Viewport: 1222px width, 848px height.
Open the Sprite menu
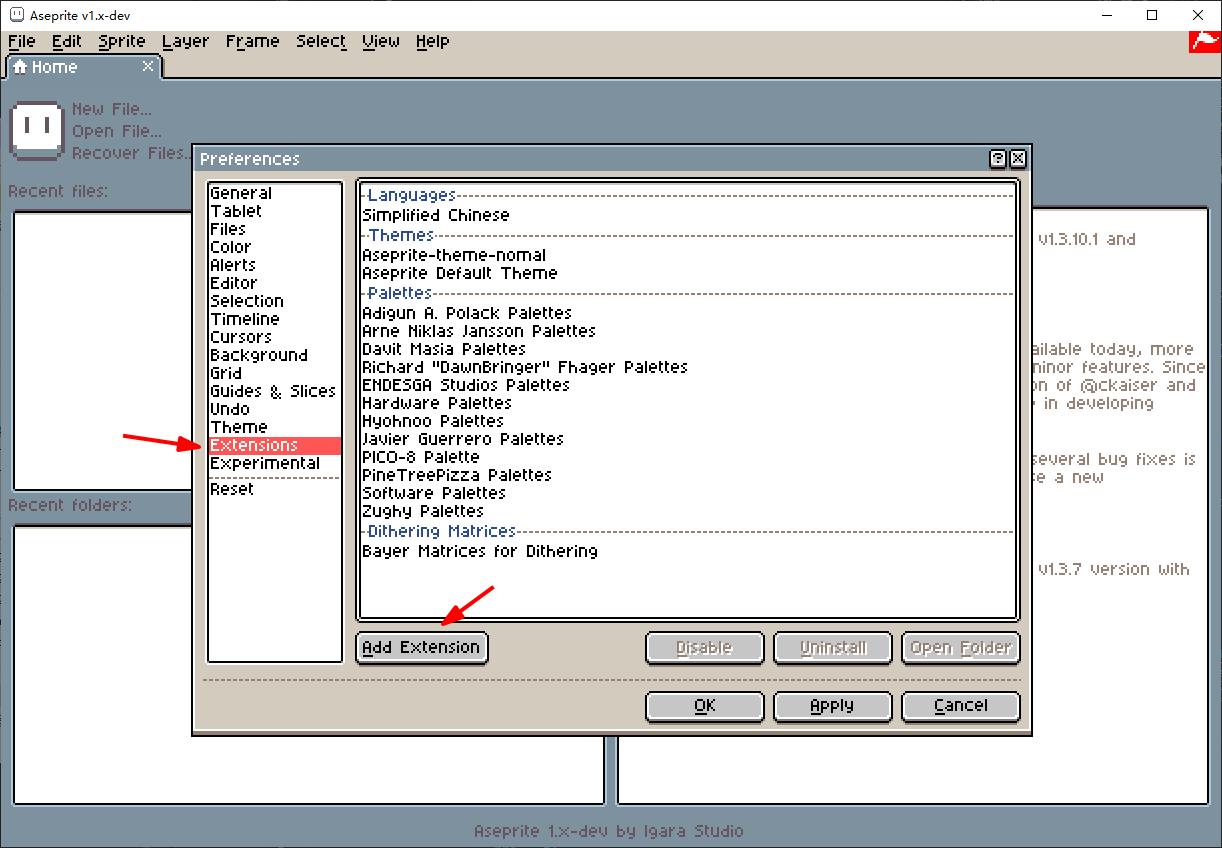tap(122, 41)
